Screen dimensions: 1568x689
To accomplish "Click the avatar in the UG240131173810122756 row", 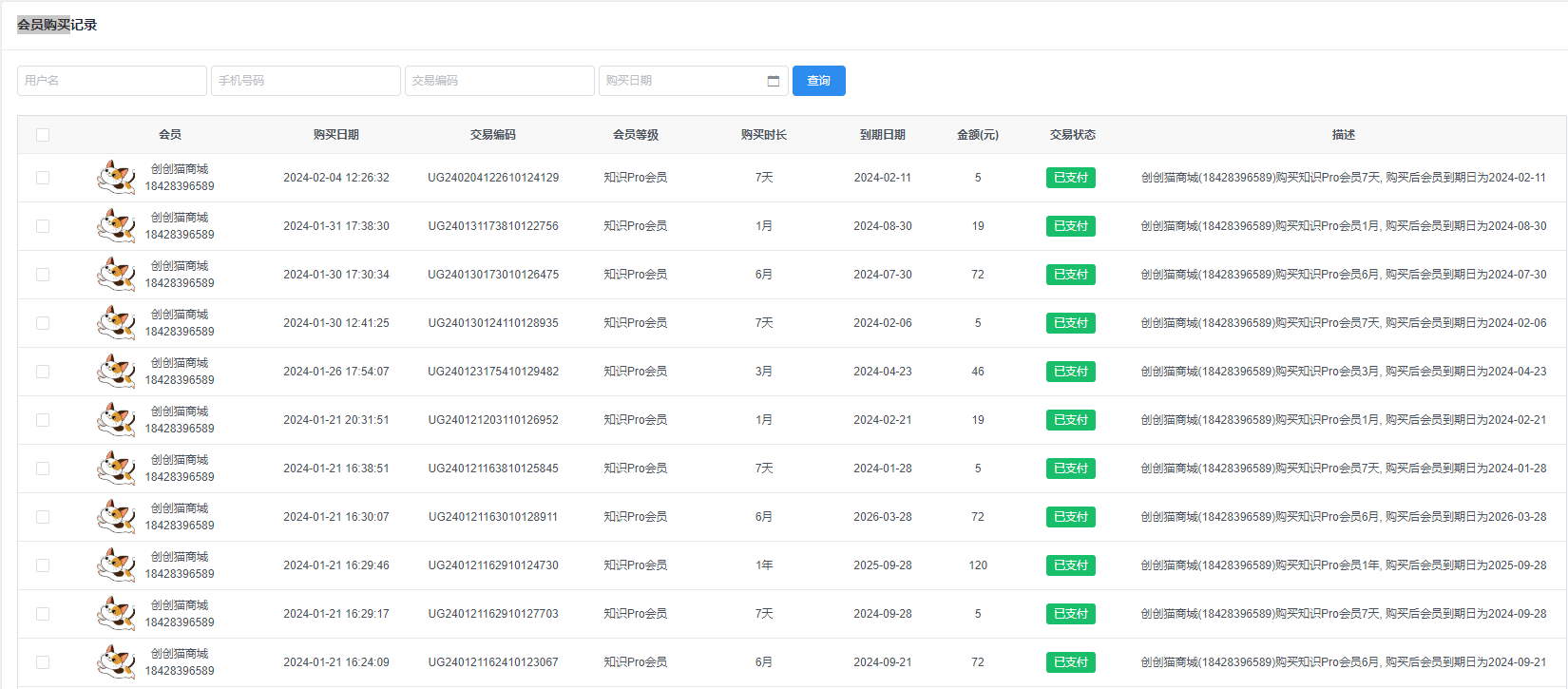I will coord(116,226).
